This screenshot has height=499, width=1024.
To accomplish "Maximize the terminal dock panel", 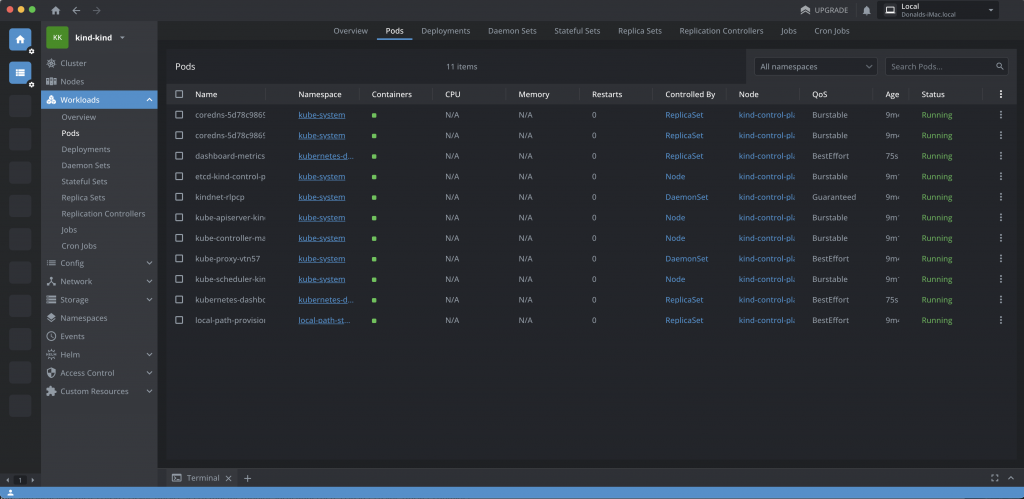I will (994, 478).
